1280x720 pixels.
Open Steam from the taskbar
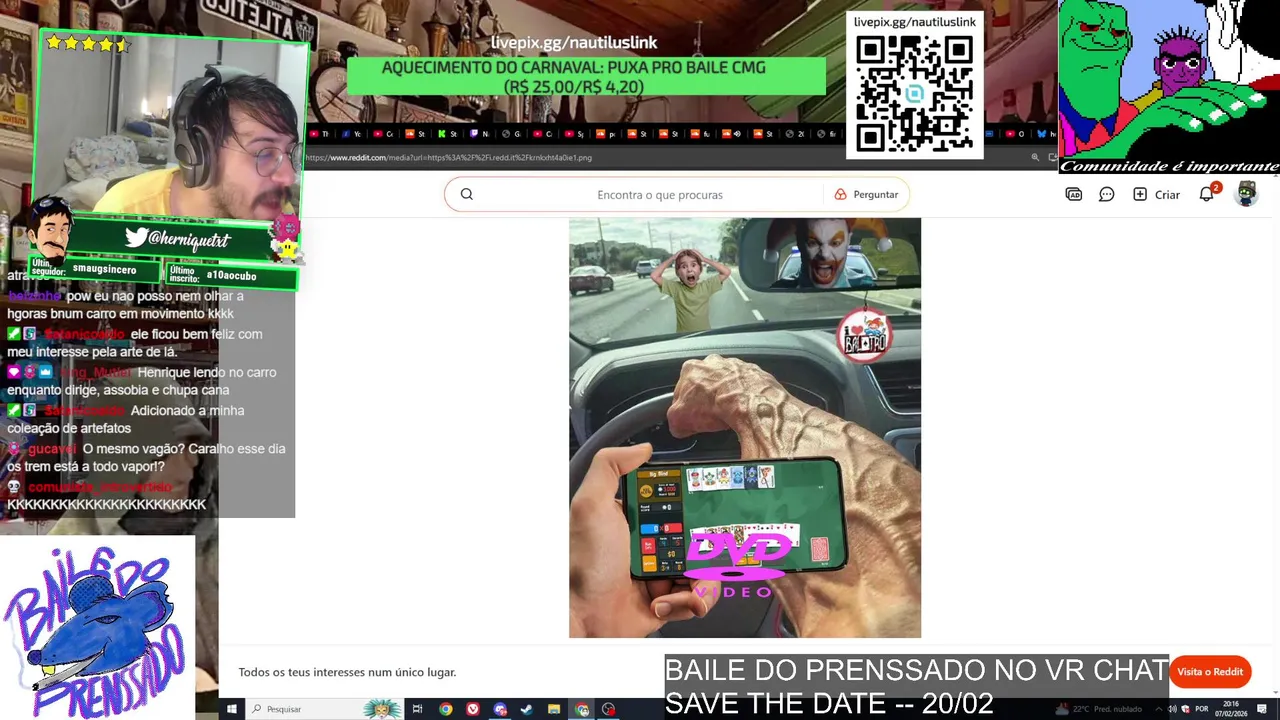[526, 709]
